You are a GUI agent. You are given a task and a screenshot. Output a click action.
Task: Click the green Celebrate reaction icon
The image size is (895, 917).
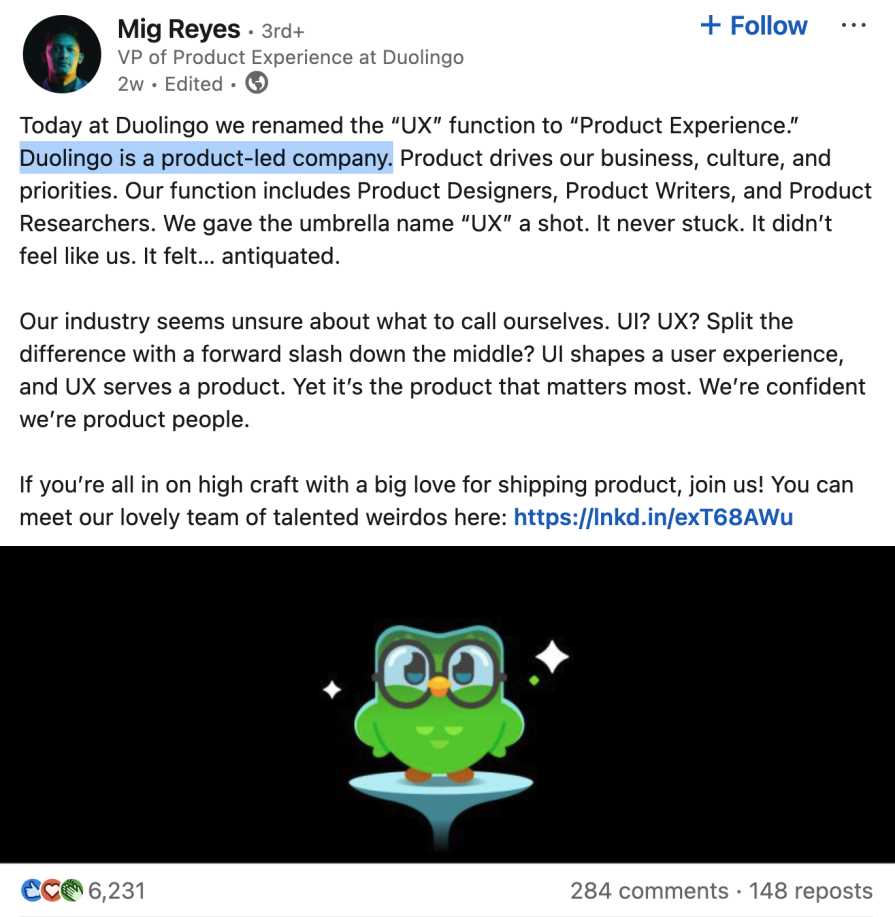tap(71, 890)
